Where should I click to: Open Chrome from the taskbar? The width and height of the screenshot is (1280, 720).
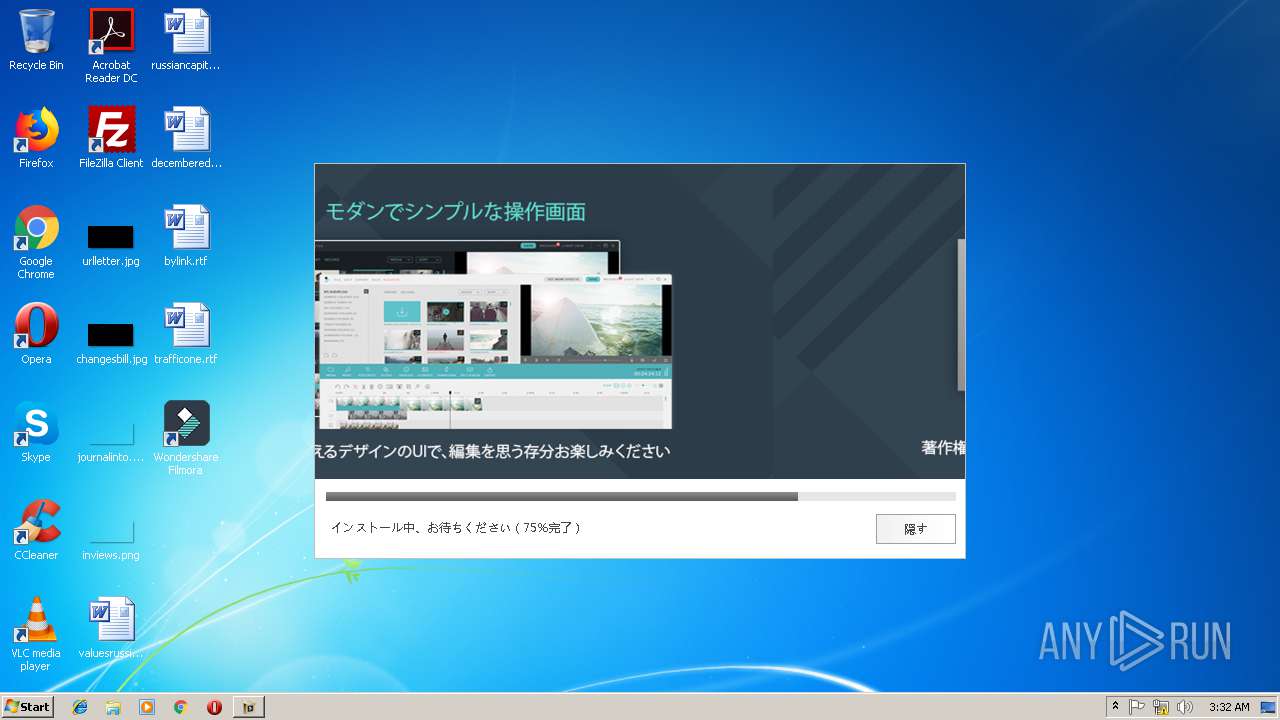click(180, 707)
